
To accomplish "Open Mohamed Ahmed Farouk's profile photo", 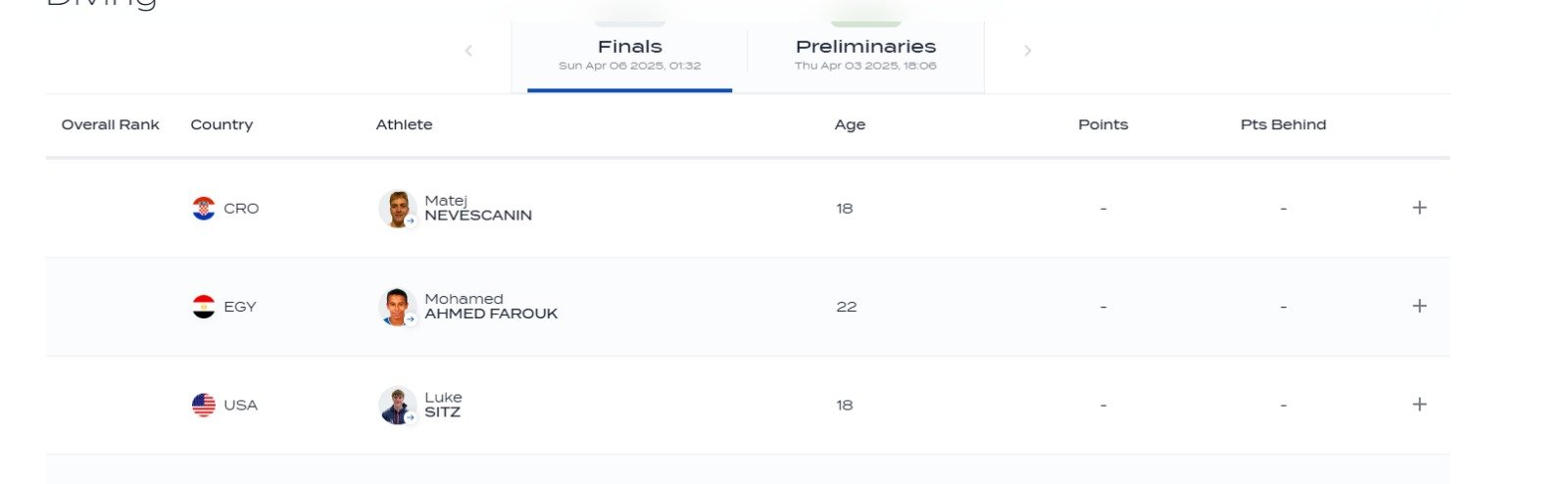I will (397, 307).
